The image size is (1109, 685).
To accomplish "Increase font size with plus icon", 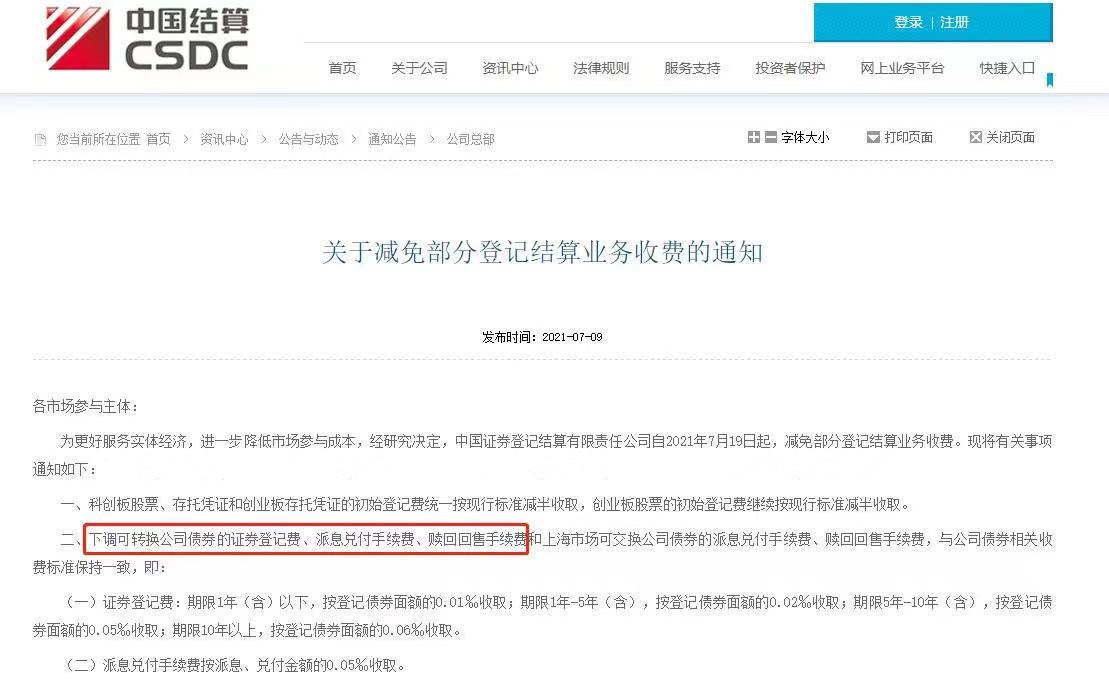I will click(754, 137).
